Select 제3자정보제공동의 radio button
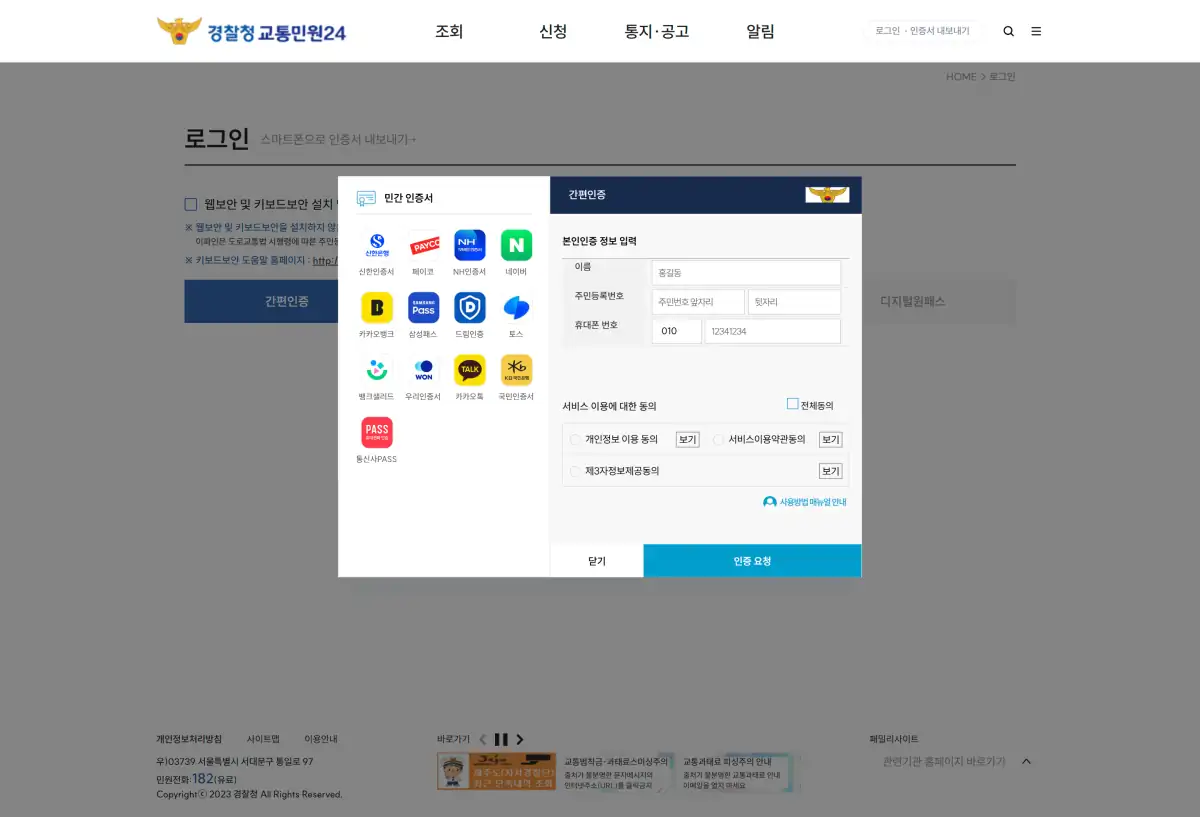Screen dimensions: 1200x817 click(x=575, y=471)
